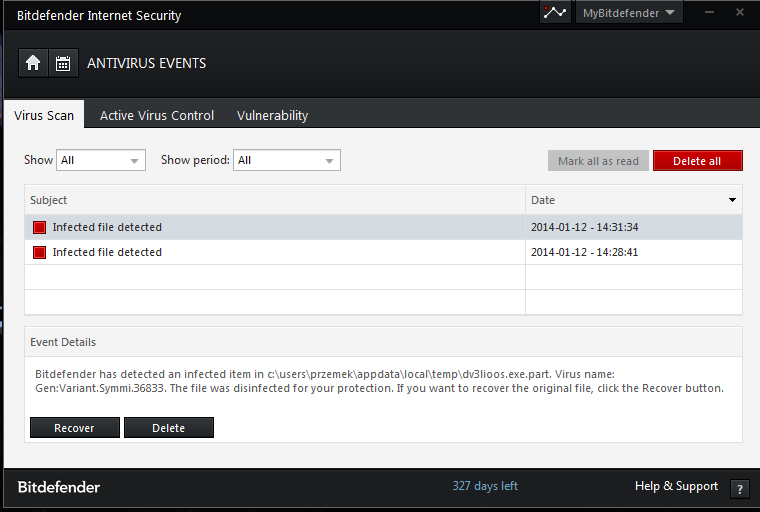Image resolution: width=760 pixels, height=512 pixels.
Task: Click the red Delete all button
Action: pyautogui.click(x=697, y=161)
